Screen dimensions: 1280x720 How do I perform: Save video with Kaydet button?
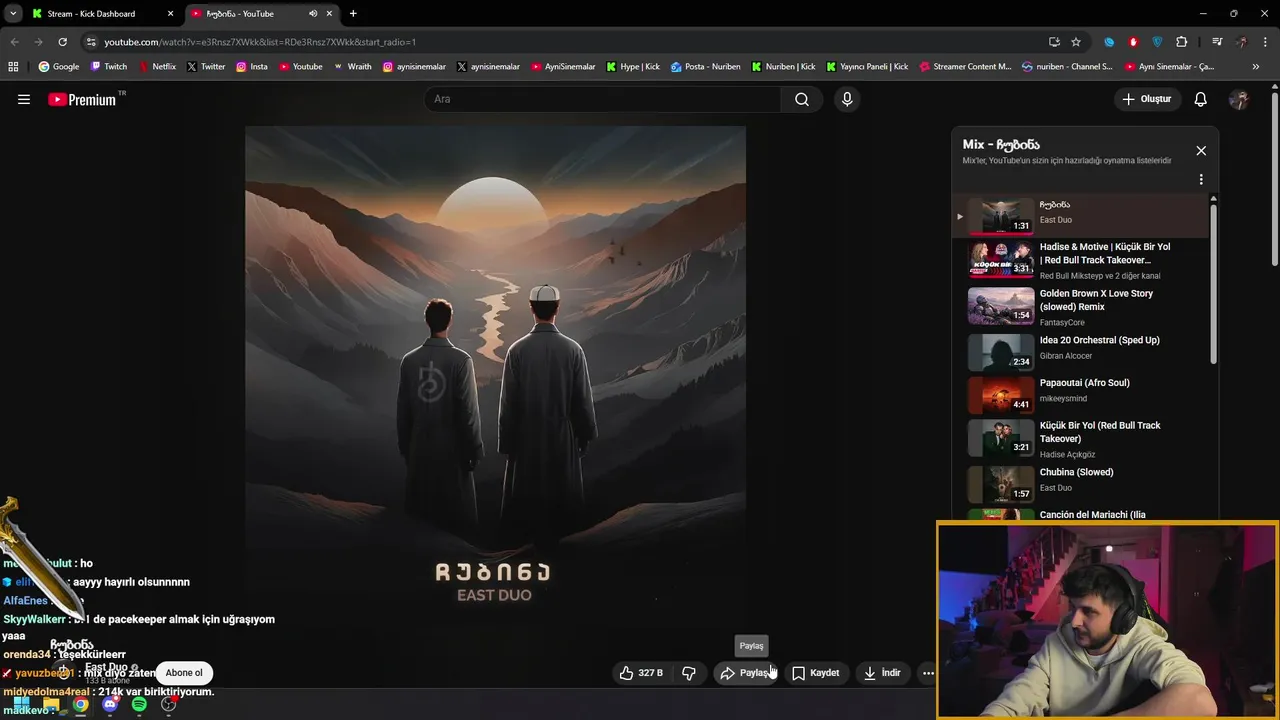point(816,673)
